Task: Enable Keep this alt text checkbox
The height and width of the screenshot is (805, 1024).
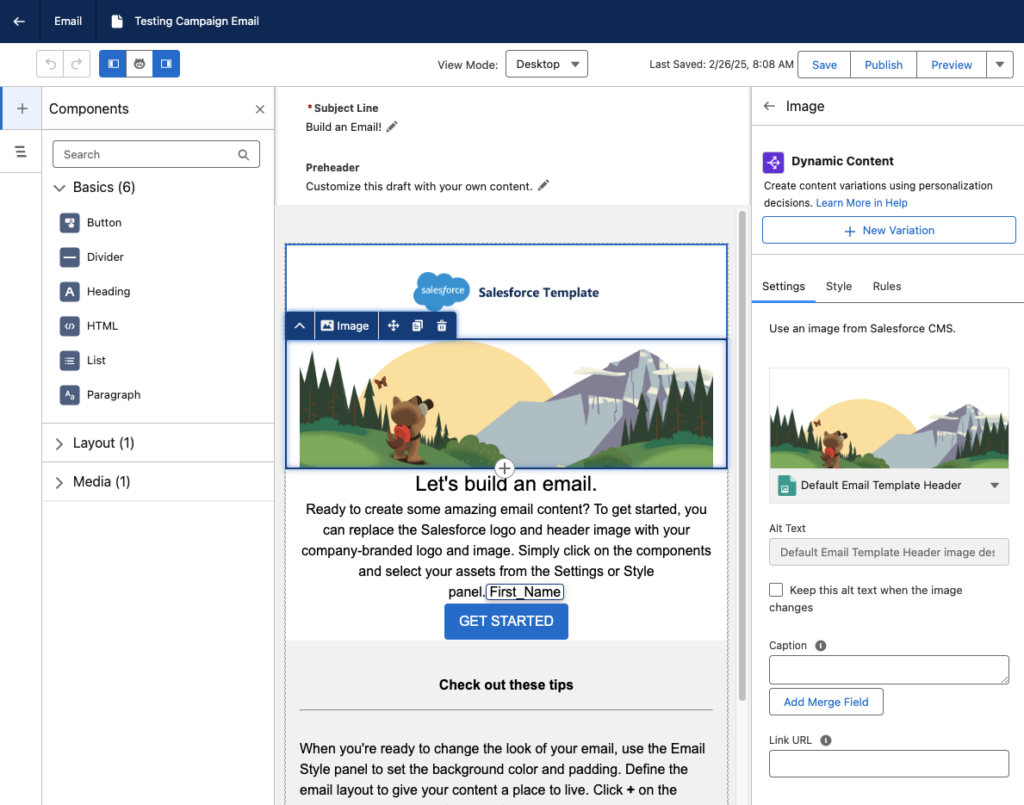Action: [776, 590]
